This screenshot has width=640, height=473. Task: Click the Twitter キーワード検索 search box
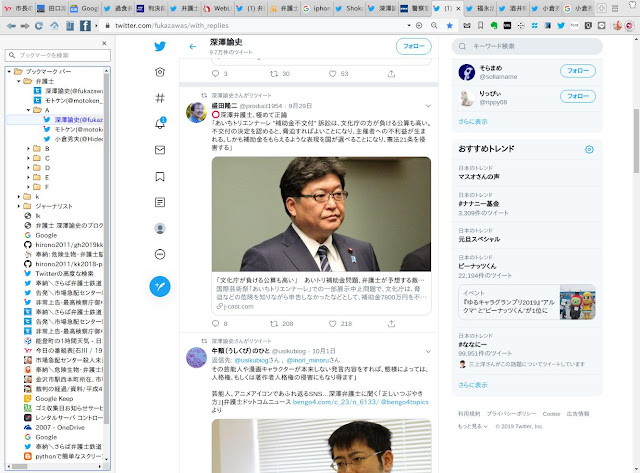pyautogui.click(x=527, y=47)
